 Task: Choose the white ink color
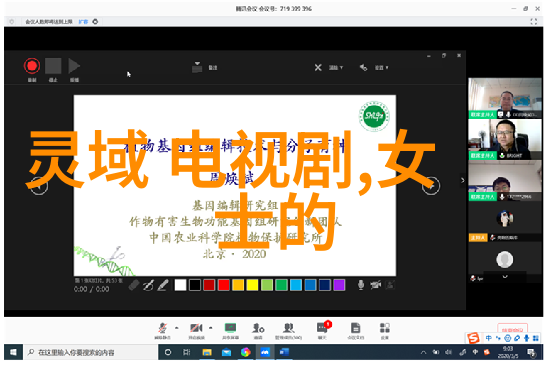click(x=180, y=285)
